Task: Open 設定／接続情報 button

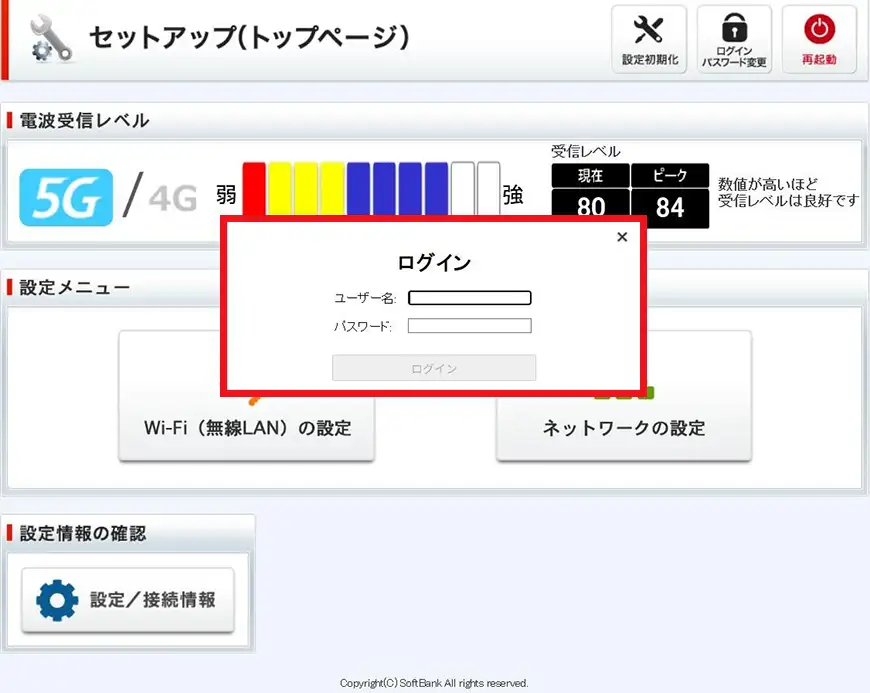Action: [x=128, y=600]
